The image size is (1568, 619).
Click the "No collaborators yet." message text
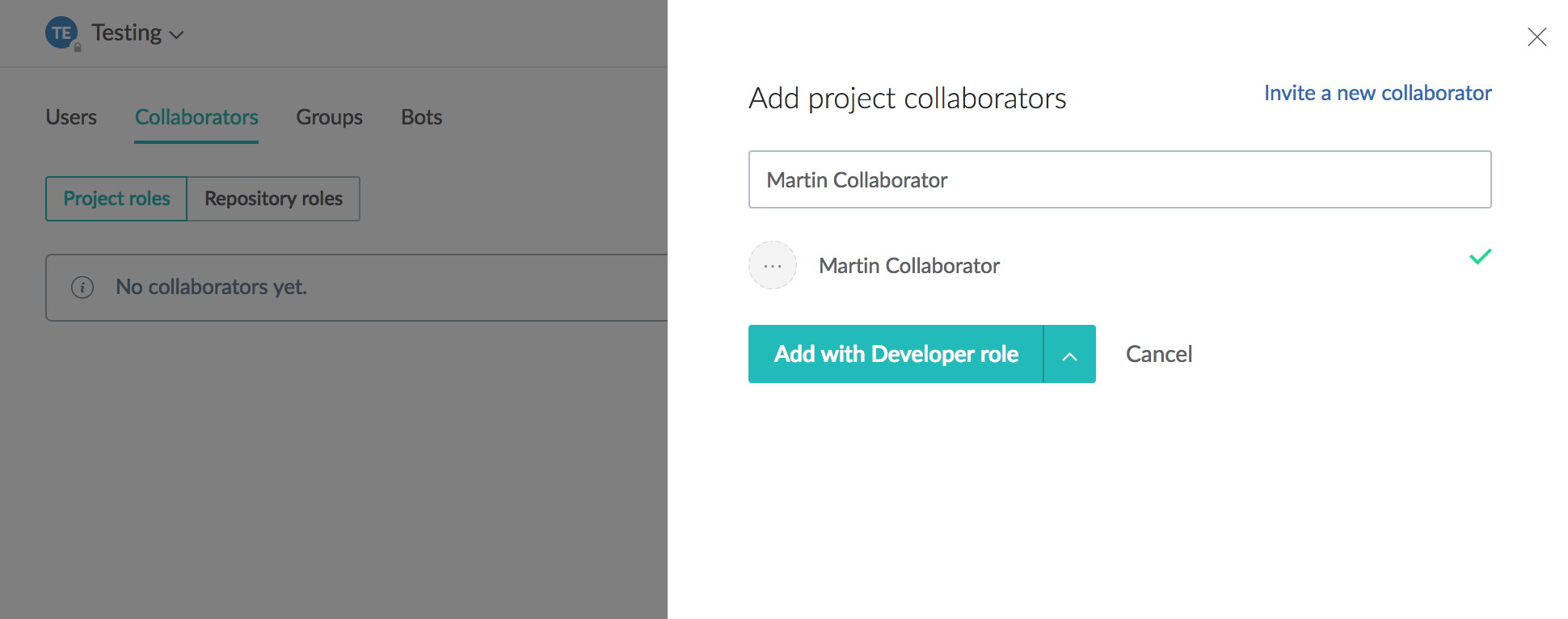click(211, 287)
